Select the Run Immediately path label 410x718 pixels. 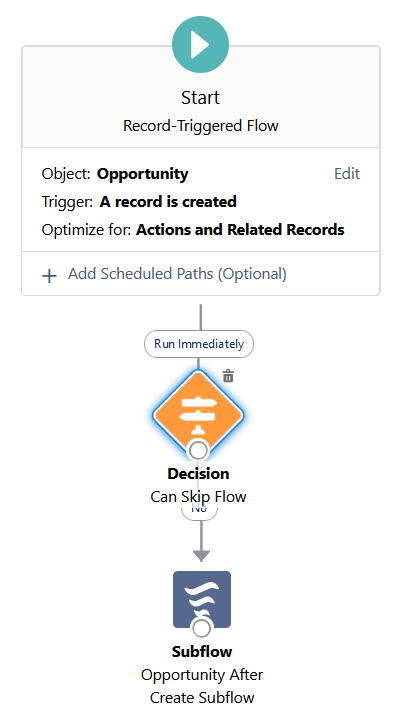[199, 344]
